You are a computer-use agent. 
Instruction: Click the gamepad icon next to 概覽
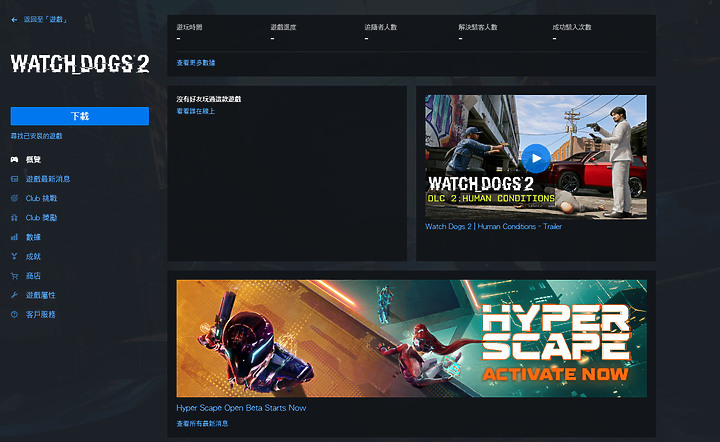14,160
